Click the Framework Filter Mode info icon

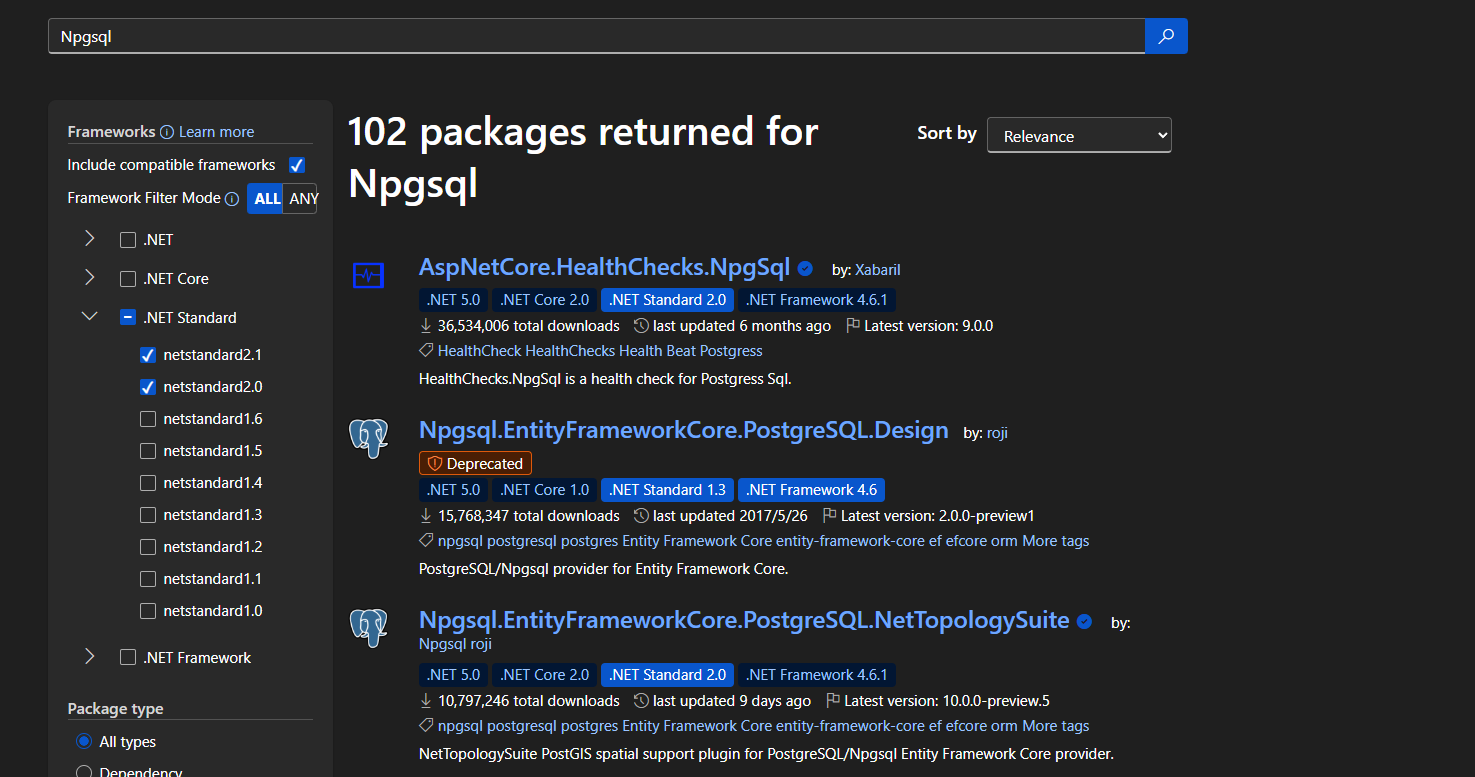(x=233, y=198)
